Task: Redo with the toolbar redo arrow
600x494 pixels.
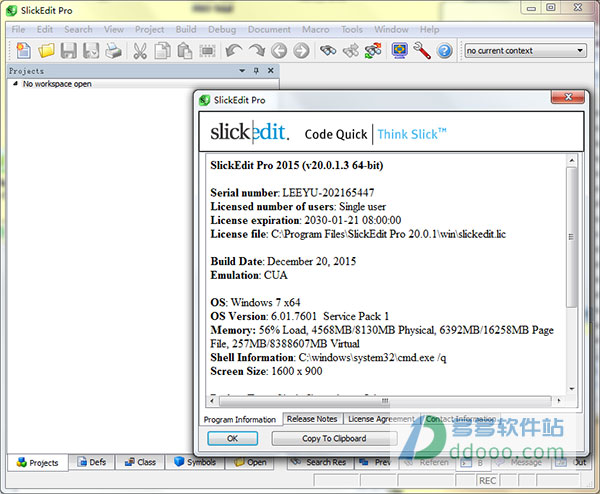Action: [x=256, y=51]
